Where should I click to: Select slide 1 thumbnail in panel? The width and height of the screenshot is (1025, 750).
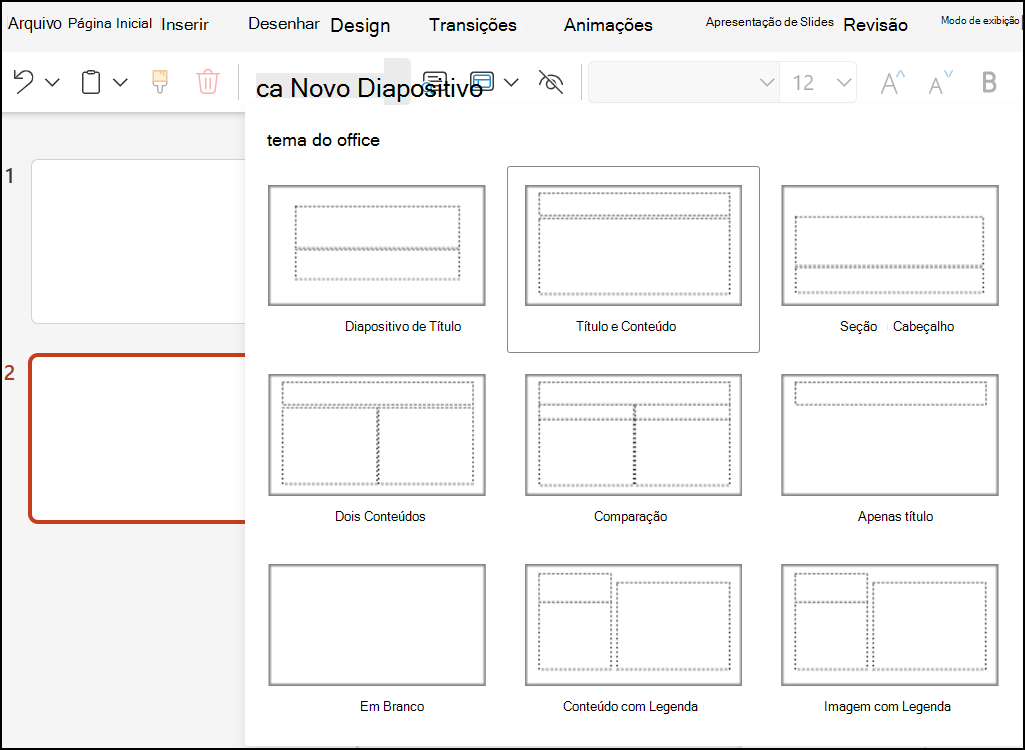pyautogui.click(x=139, y=241)
